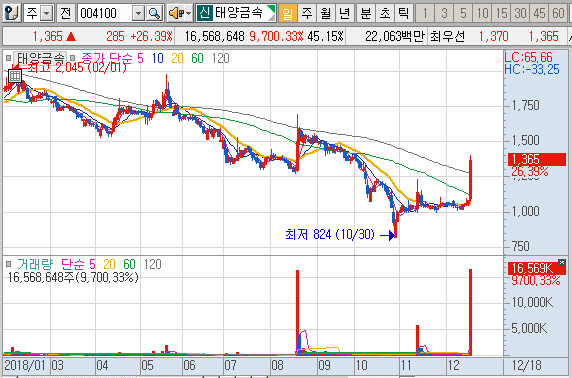The image size is (572, 378).
Task: Click the 20-day price moving average legend number
Action: click(x=177, y=58)
